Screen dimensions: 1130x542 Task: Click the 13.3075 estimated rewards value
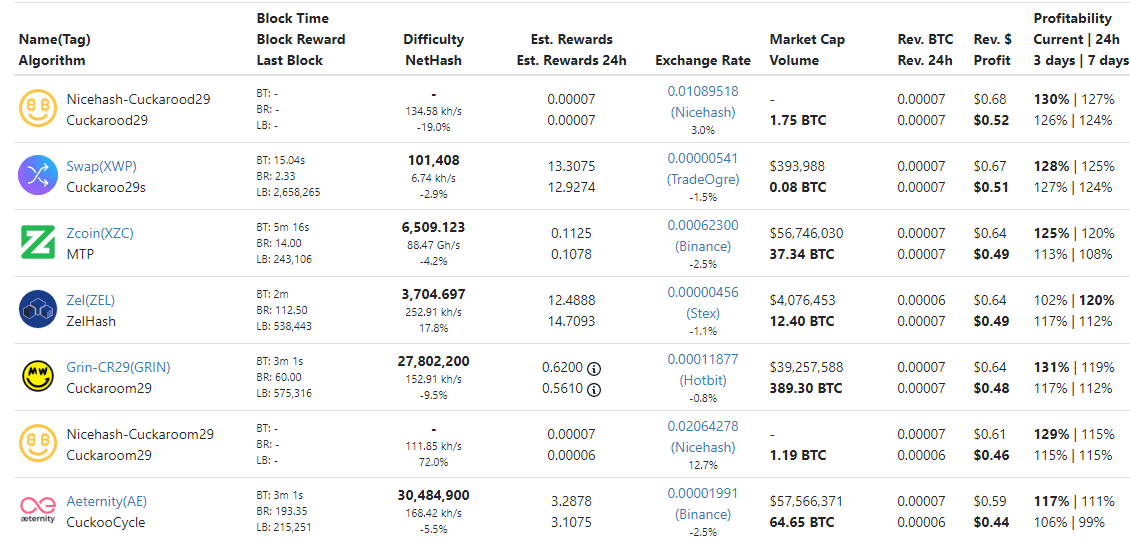(x=571, y=166)
